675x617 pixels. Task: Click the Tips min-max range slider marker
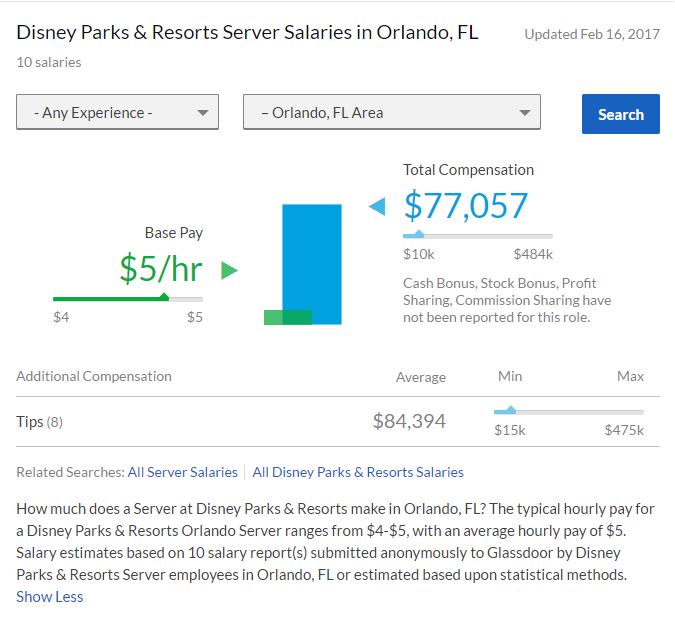510,410
